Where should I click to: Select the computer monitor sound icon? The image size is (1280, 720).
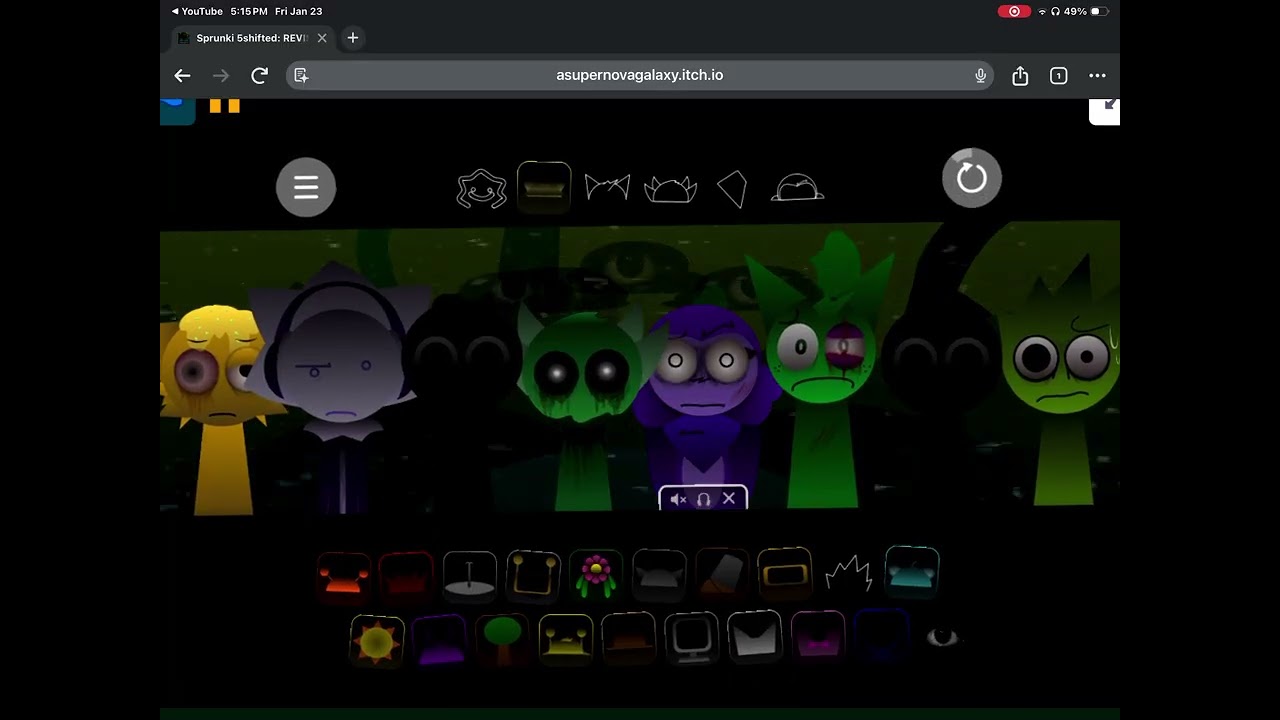[691, 640]
